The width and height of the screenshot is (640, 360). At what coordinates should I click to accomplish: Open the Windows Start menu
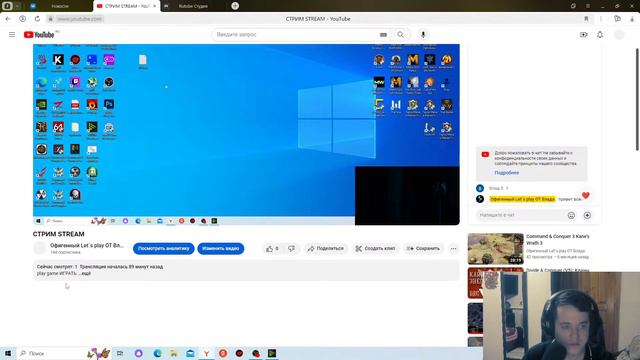pyautogui.click(x=8, y=353)
